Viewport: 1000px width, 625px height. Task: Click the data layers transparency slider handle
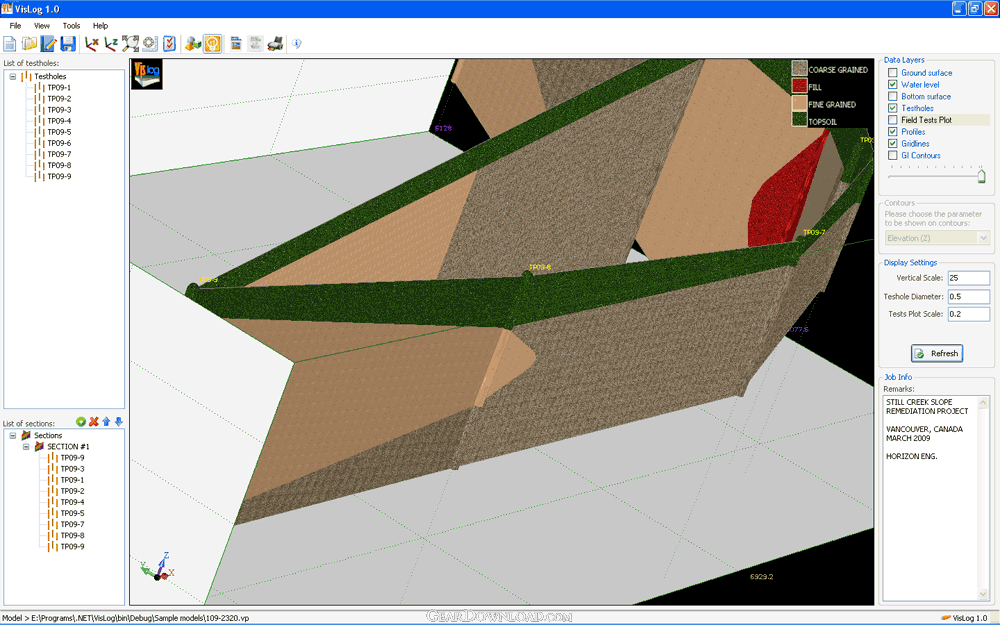(982, 175)
